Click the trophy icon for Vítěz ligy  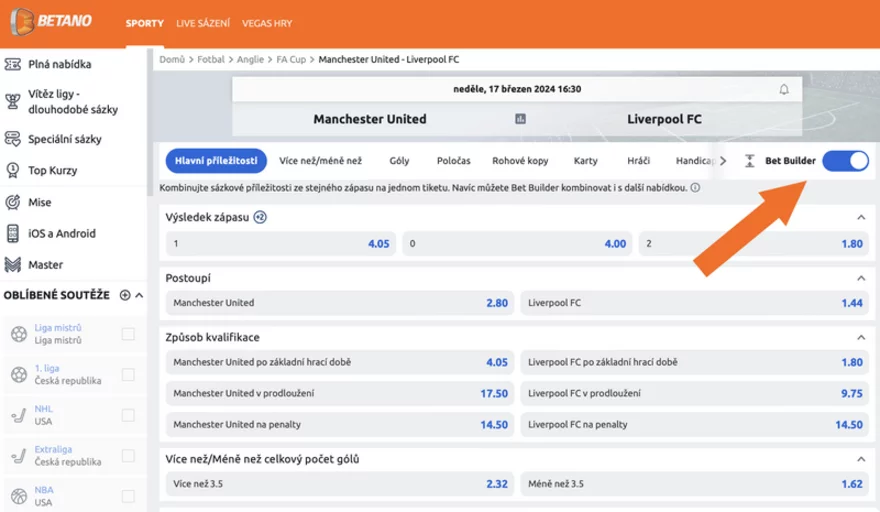[x=13, y=102]
